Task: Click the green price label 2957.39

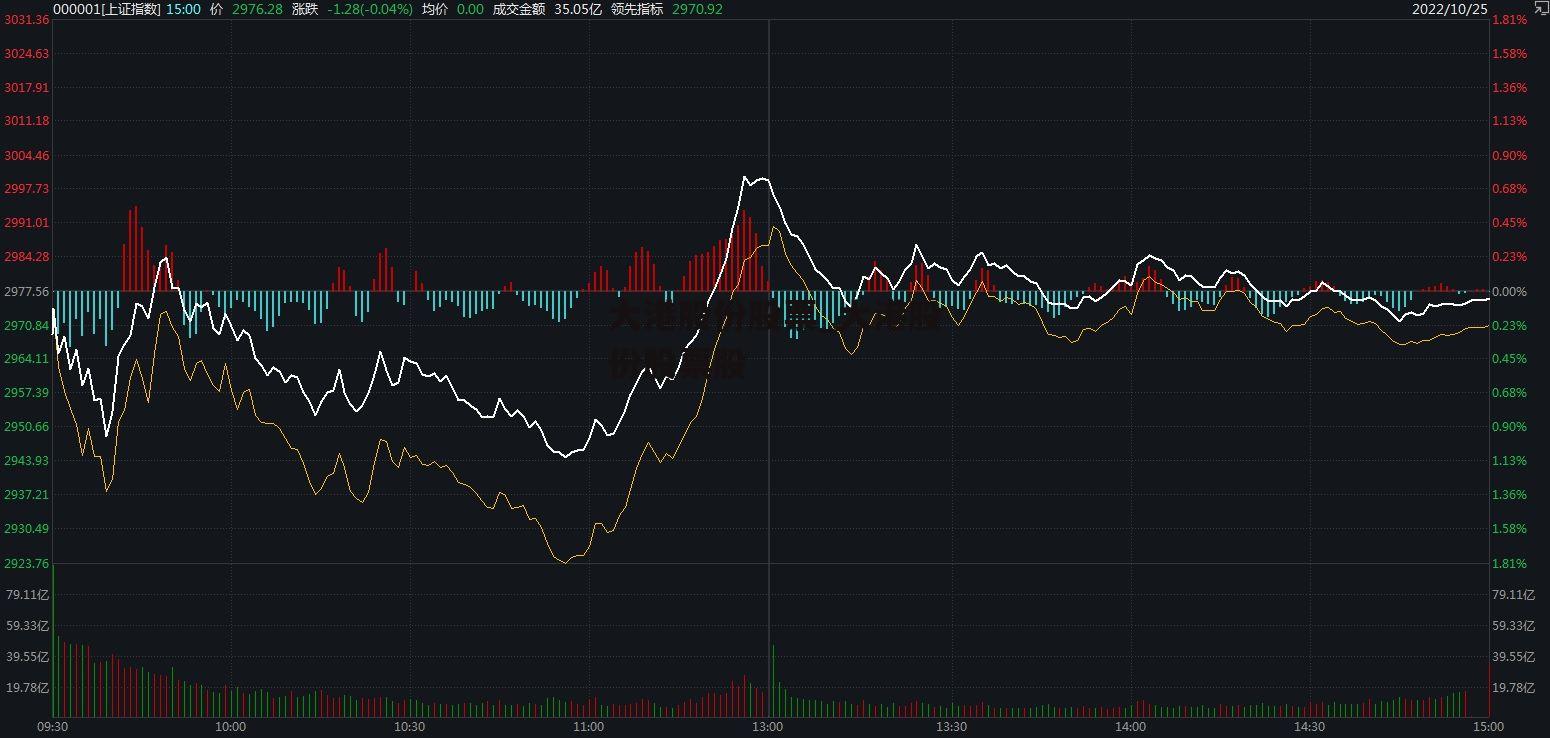Action: [x=27, y=393]
